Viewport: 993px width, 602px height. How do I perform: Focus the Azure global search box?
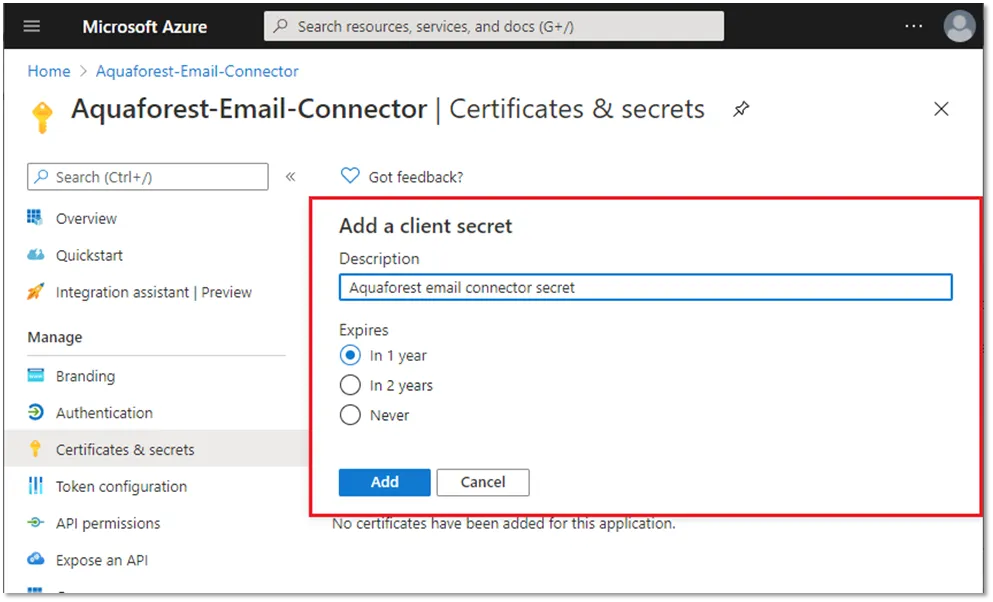(494, 26)
